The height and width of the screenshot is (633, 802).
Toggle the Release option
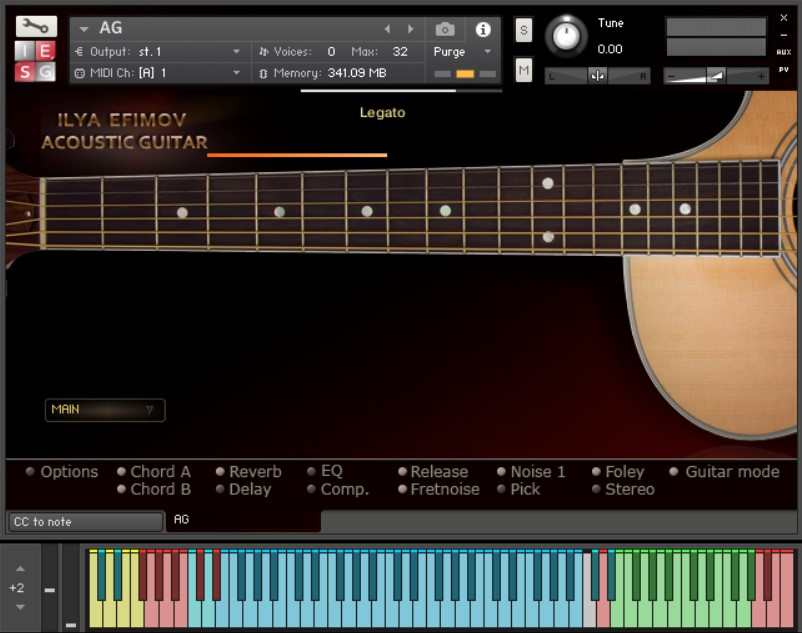pos(403,471)
